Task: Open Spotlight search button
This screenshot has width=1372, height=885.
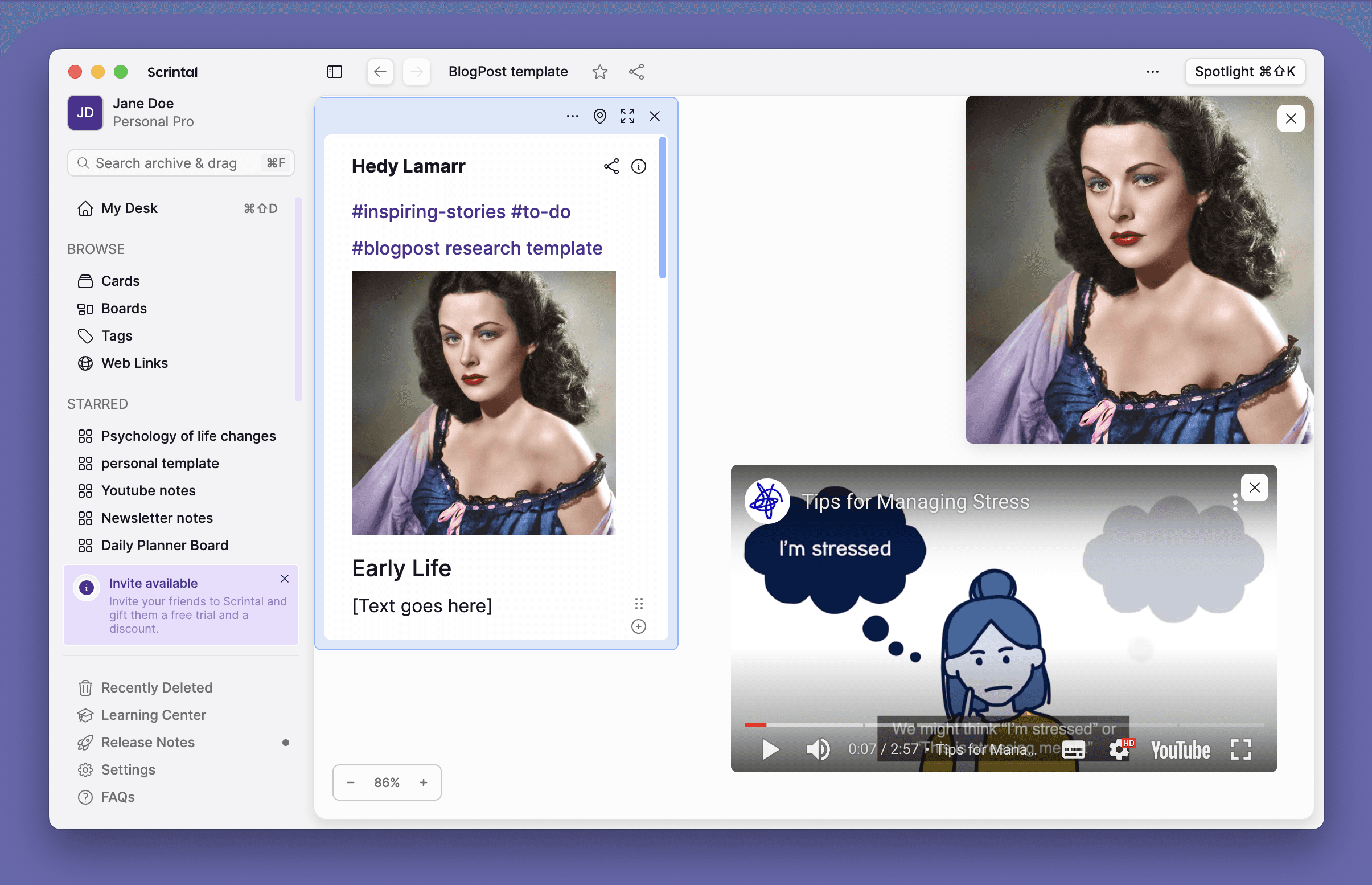Action: [1244, 72]
